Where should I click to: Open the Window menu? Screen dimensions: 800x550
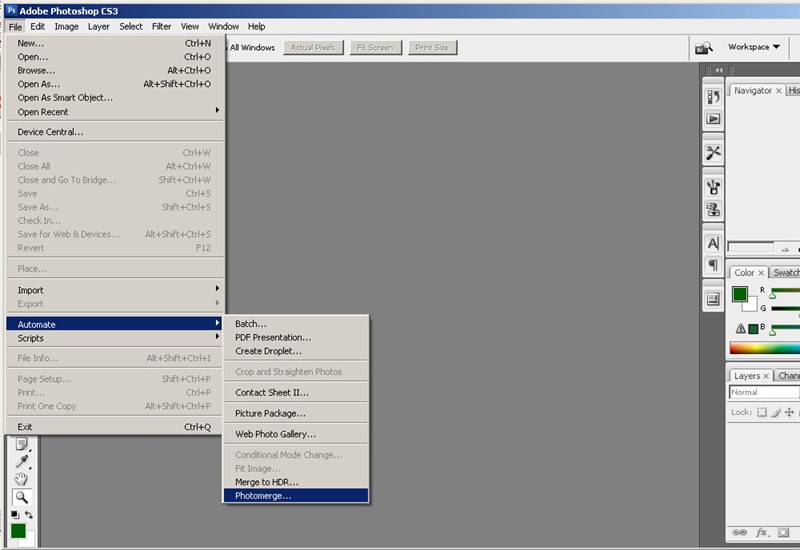223,27
